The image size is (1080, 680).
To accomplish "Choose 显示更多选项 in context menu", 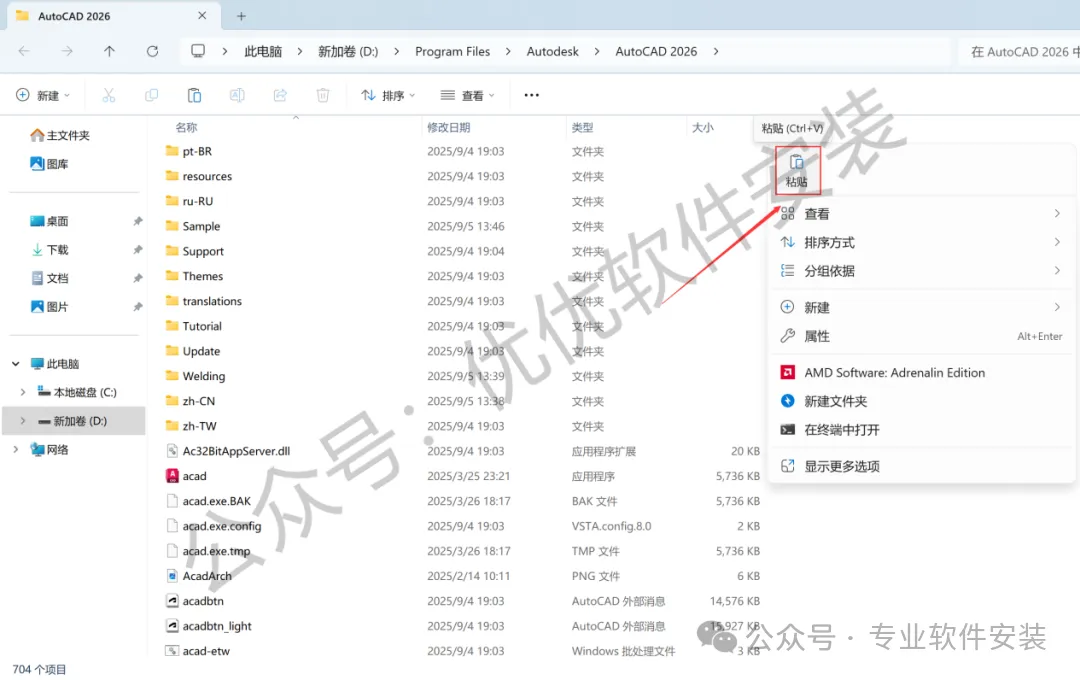I will (922, 466).
